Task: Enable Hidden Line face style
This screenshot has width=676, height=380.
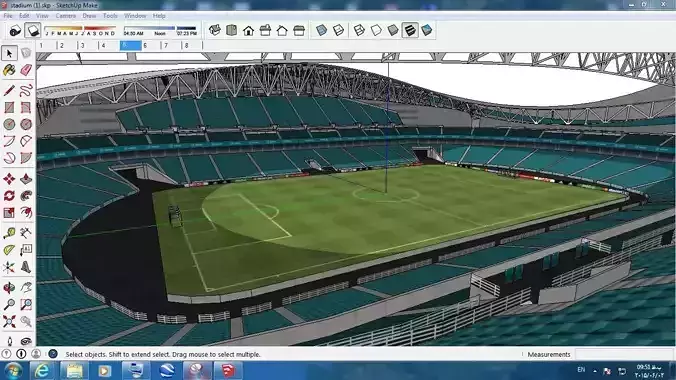Action: click(376, 30)
